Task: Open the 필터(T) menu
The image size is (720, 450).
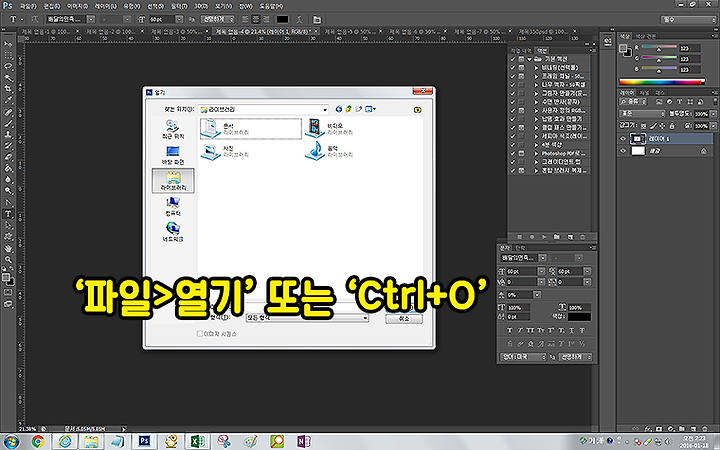Action: tap(179, 6)
